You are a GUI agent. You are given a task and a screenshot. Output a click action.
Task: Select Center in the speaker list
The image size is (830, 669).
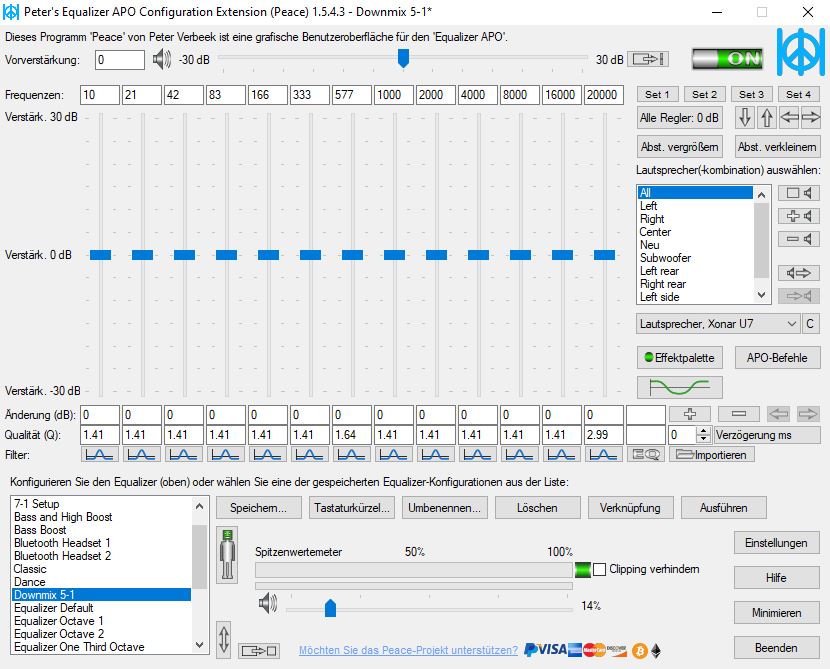655,232
